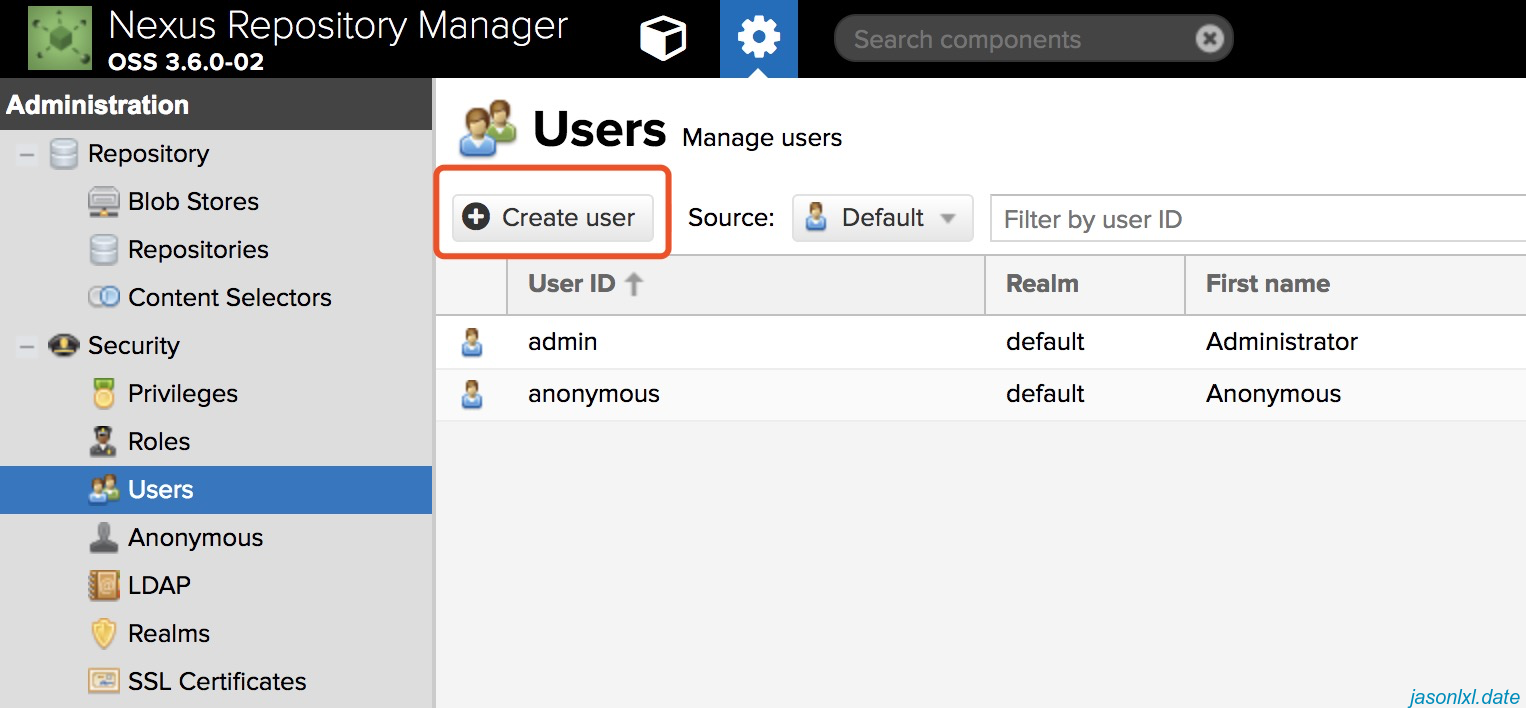This screenshot has width=1526, height=708.
Task: Select the Security tree label
Action: click(x=134, y=346)
